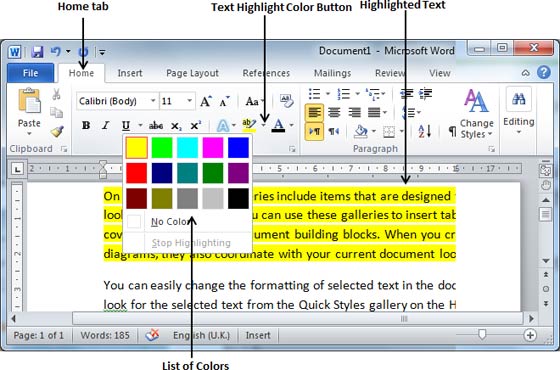Click the Zoom In plus icon

(x=530, y=335)
